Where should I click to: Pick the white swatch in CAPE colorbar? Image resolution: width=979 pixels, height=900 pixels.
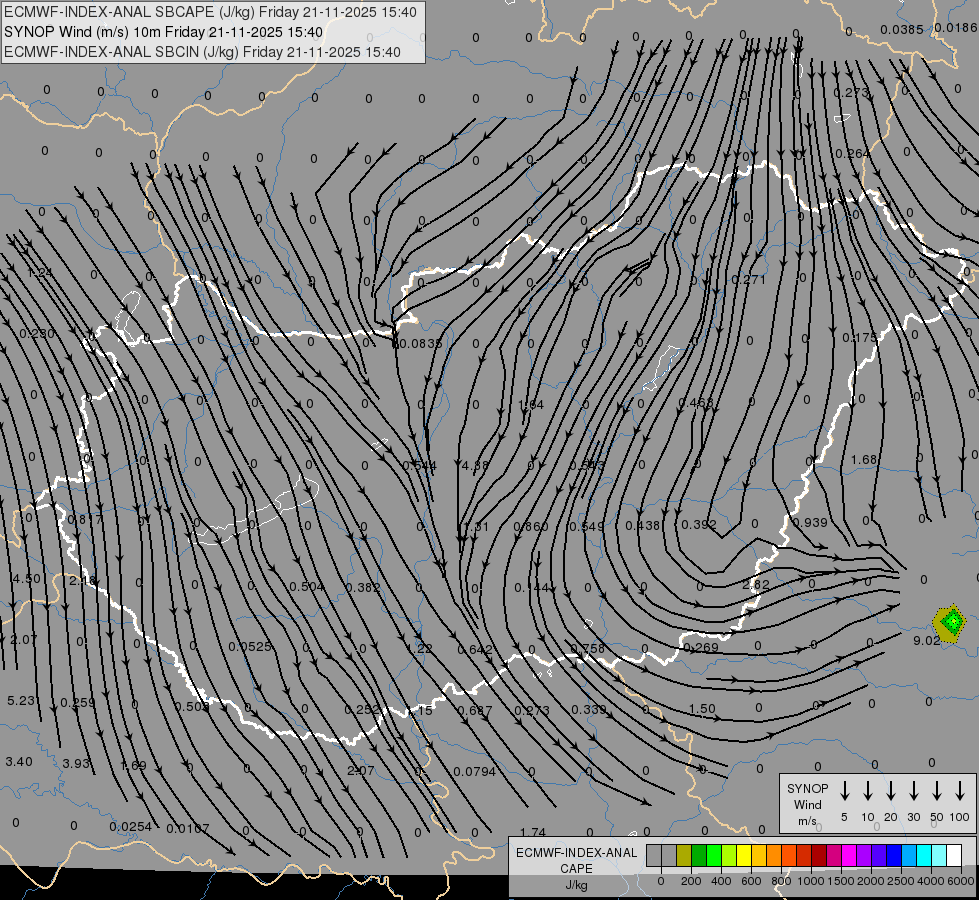pos(954,856)
